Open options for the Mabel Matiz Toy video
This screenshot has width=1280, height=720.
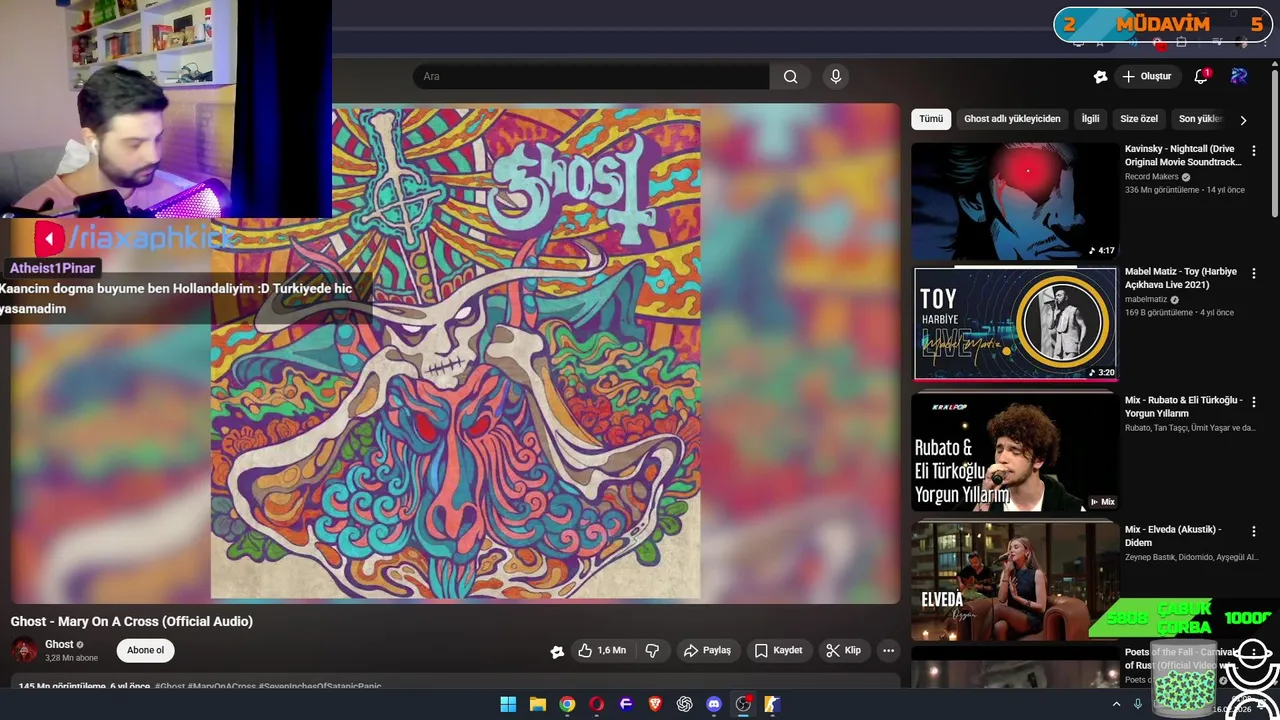pyautogui.click(x=1254, y=273)
